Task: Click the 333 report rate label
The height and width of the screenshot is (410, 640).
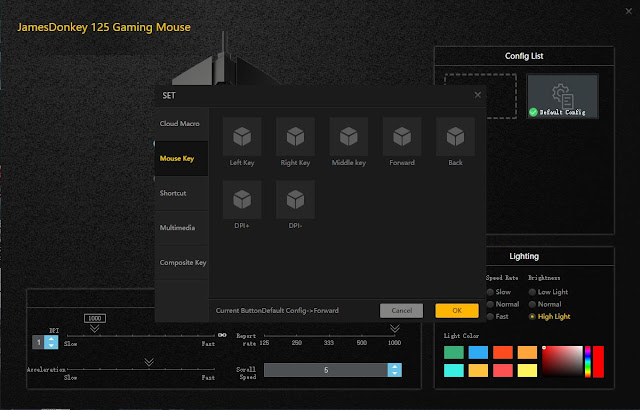Action: 329,343
